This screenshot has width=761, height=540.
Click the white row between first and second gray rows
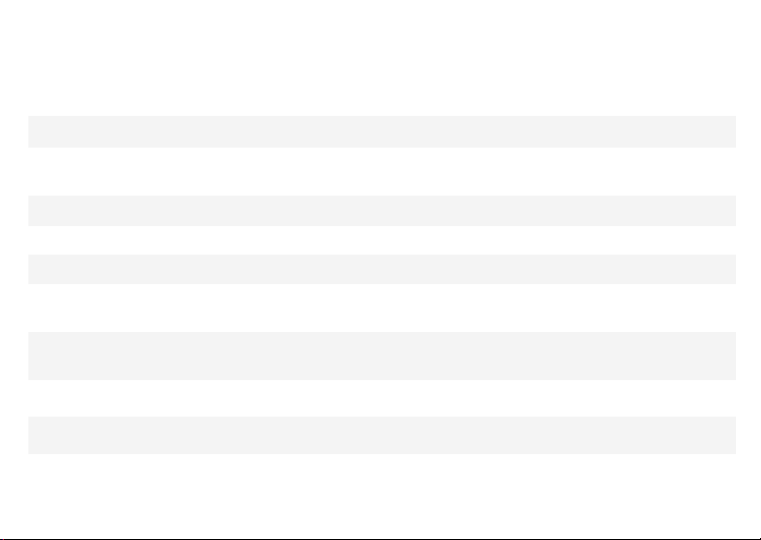click(x=382, y=171)
